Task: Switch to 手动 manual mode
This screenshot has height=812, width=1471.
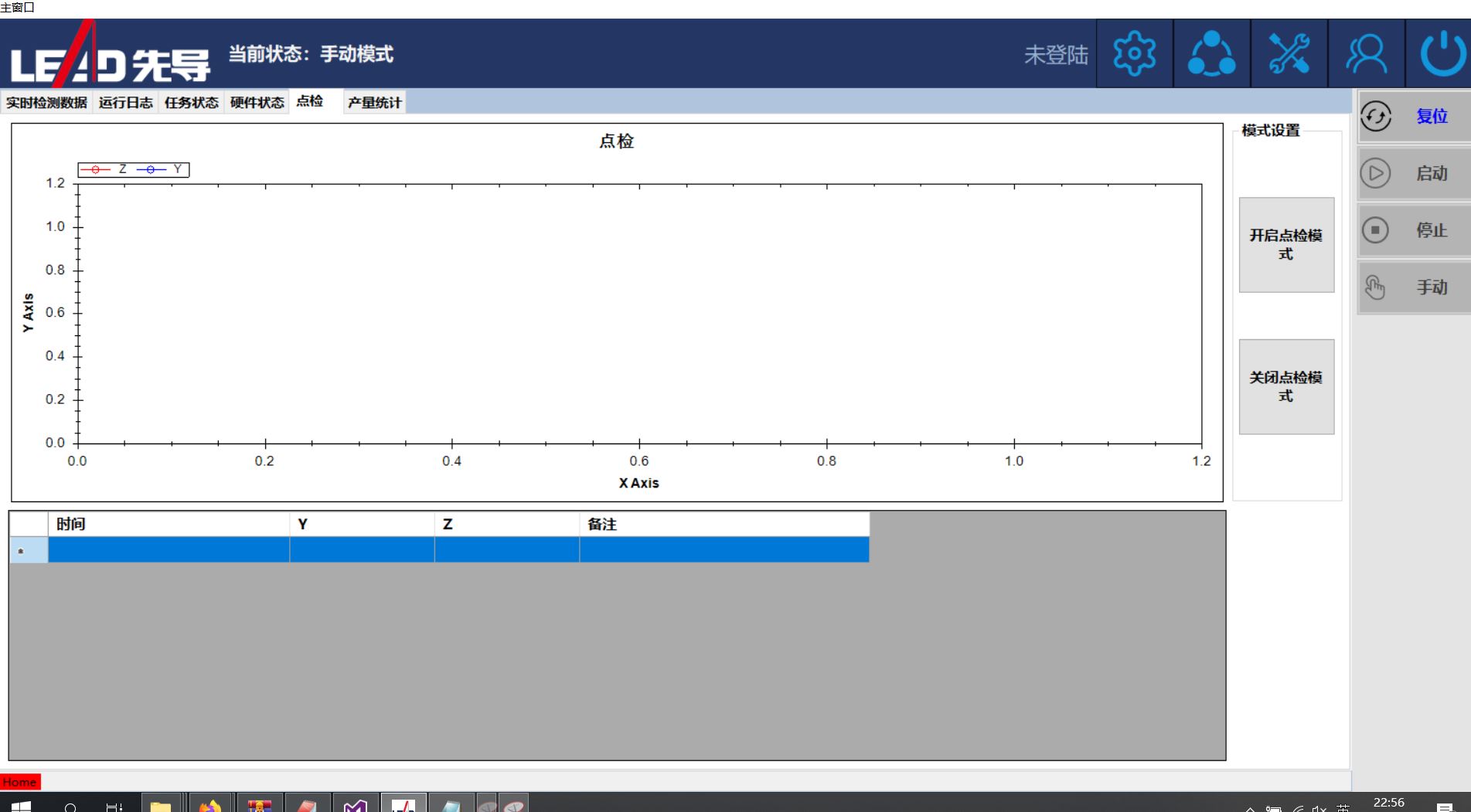Action: click(1414, 287)
